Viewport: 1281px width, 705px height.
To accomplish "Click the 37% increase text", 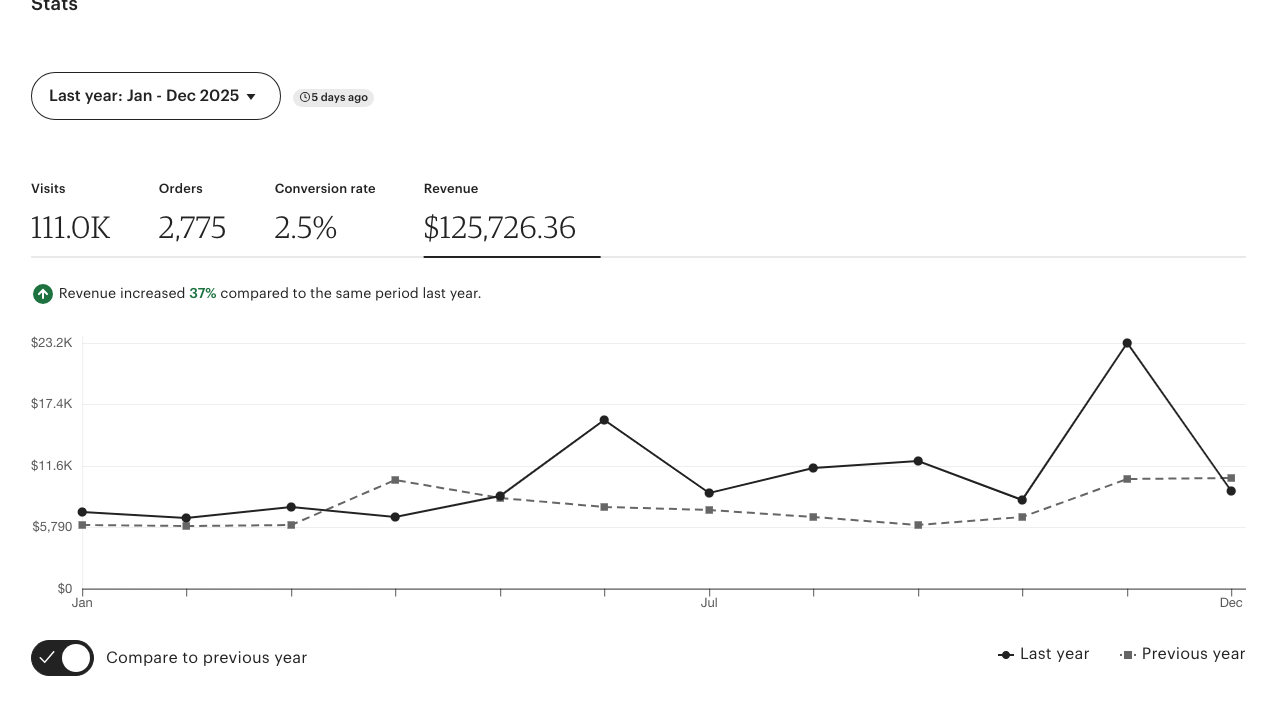I will tap(202, 294).
